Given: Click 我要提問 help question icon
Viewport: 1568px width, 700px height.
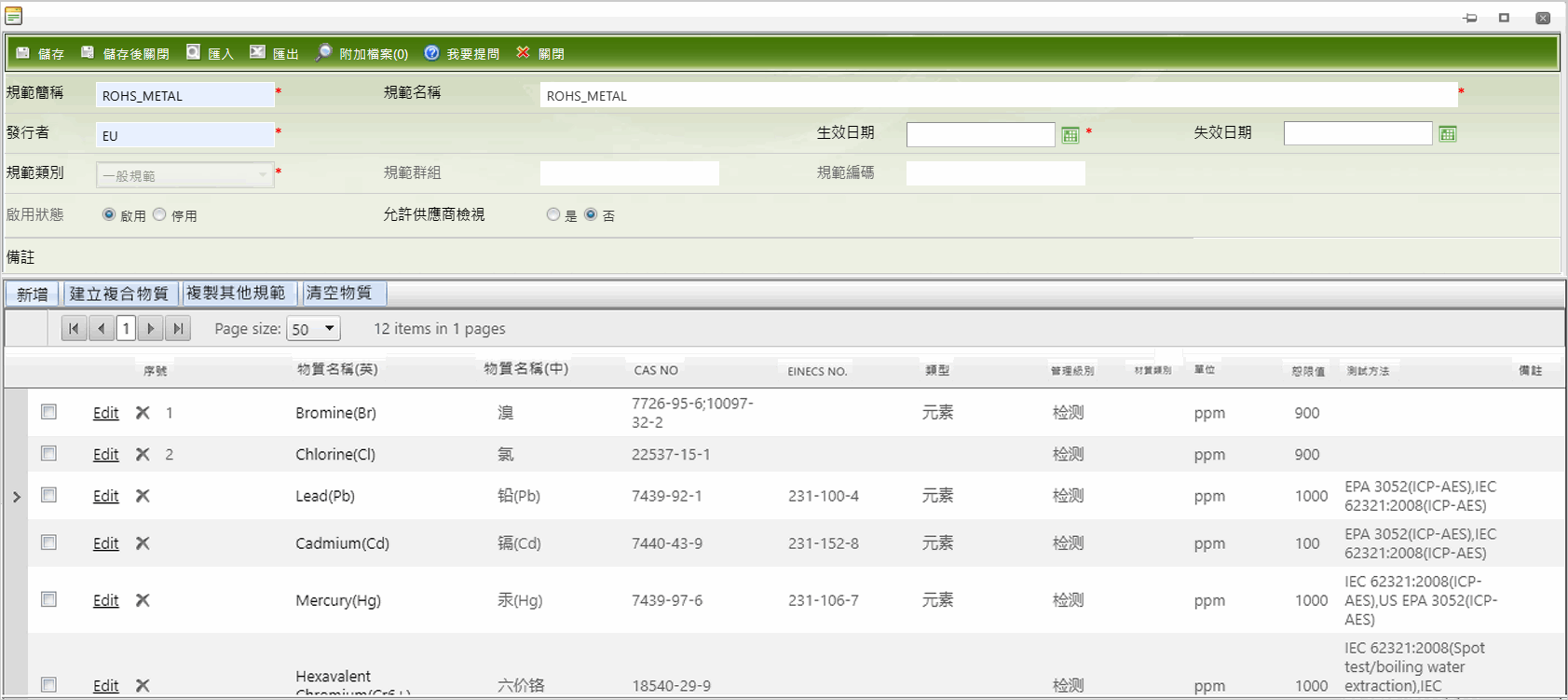Looking at the screenshot, I should point(431,53).
